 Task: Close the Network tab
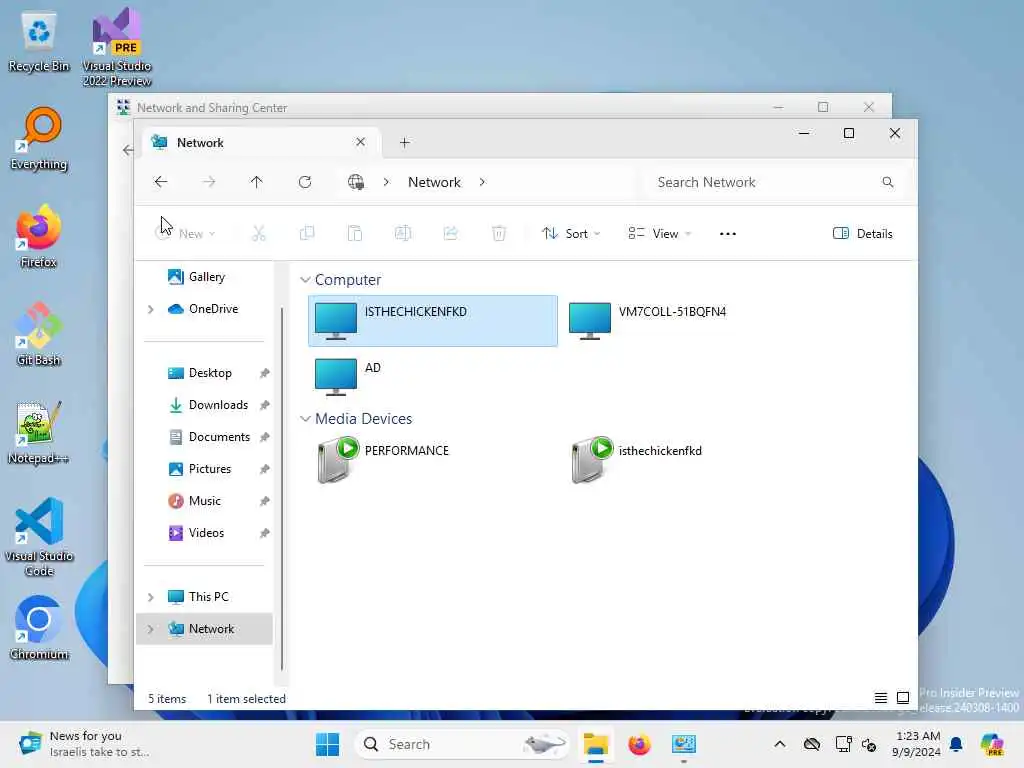coord(360,142)
